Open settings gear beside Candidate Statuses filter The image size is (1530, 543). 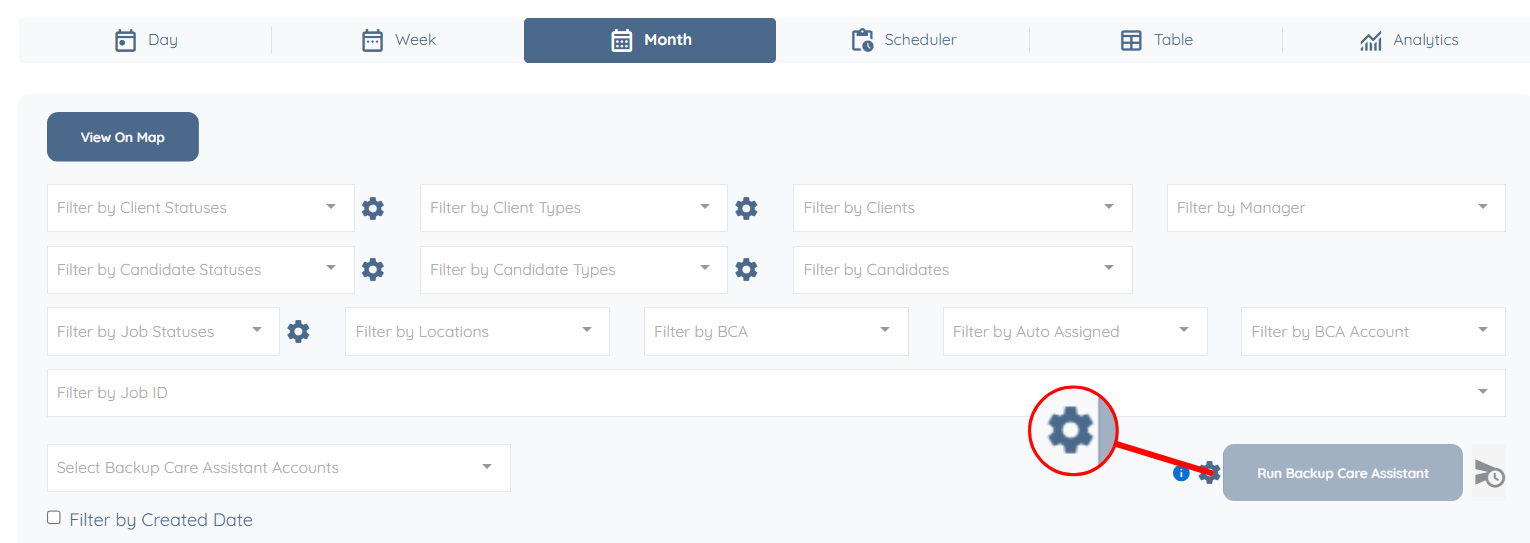point(373,270)
